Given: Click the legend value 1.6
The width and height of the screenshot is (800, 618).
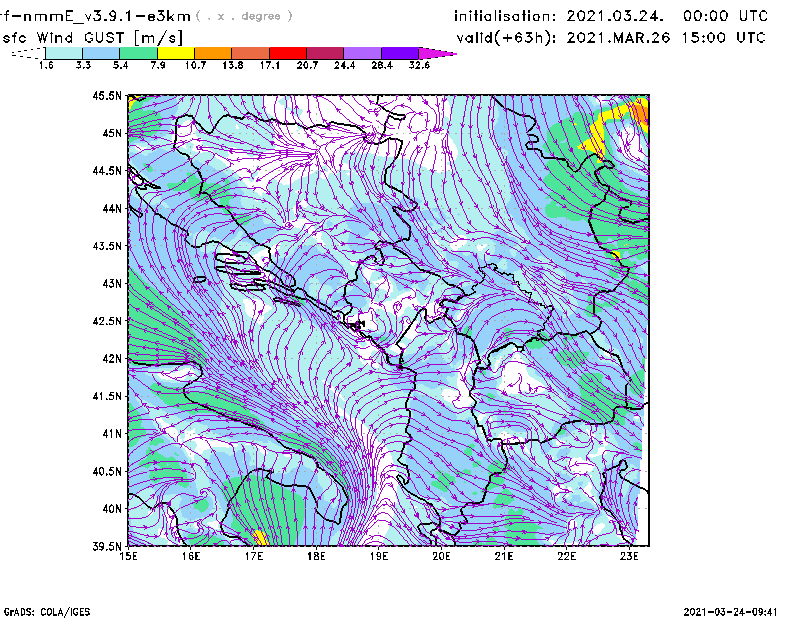Looking at the screenshot, I should [46, 65].
